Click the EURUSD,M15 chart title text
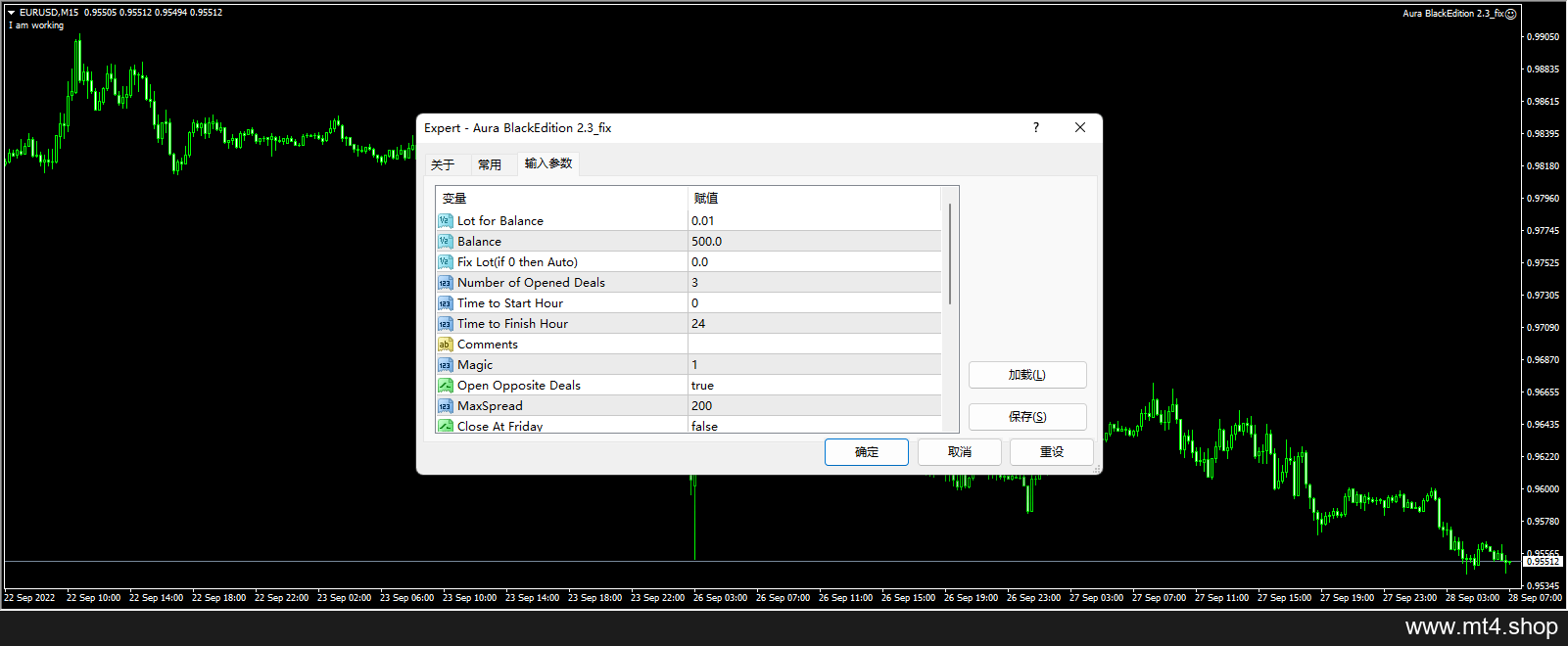Screen dimensions: 1568x646 coord(49,13)
